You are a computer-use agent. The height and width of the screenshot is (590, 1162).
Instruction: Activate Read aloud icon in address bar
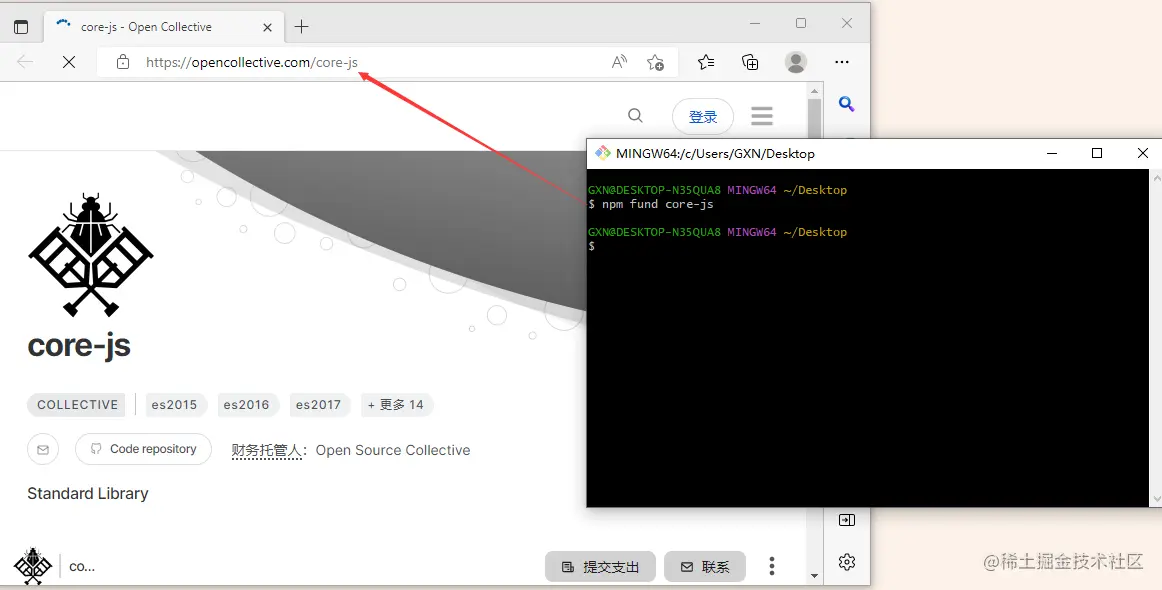pos(619,62)
